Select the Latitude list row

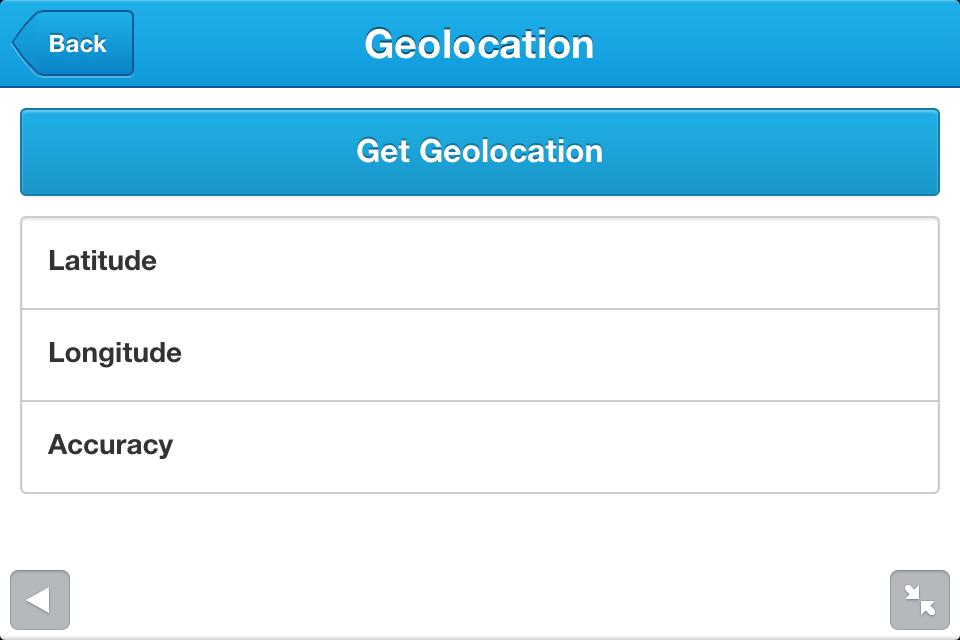(480, 263)
